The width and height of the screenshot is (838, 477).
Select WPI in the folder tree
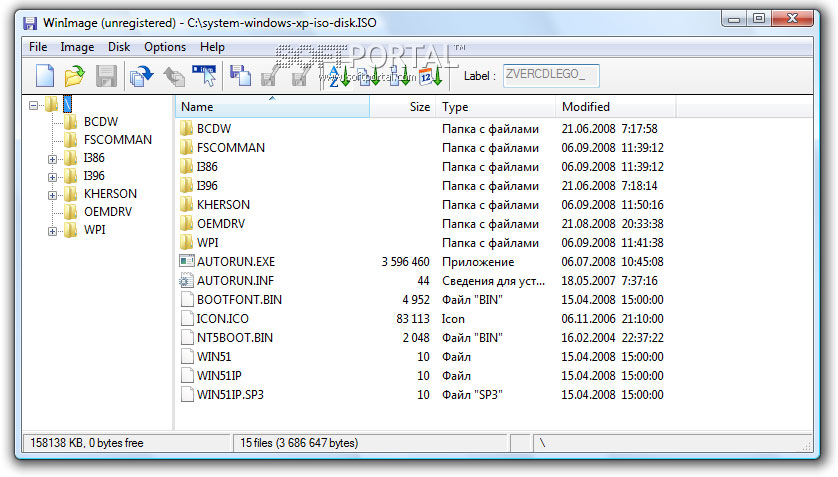[x=95, y=230]
